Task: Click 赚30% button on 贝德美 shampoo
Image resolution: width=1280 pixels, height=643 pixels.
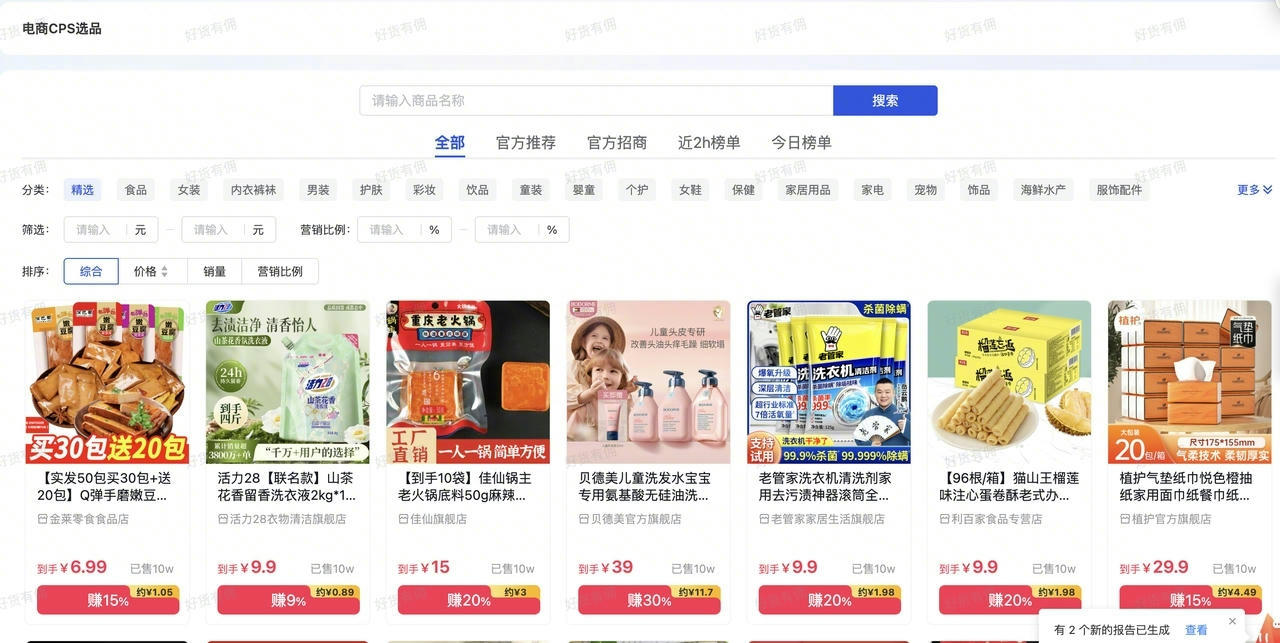Action: (649, 600)
